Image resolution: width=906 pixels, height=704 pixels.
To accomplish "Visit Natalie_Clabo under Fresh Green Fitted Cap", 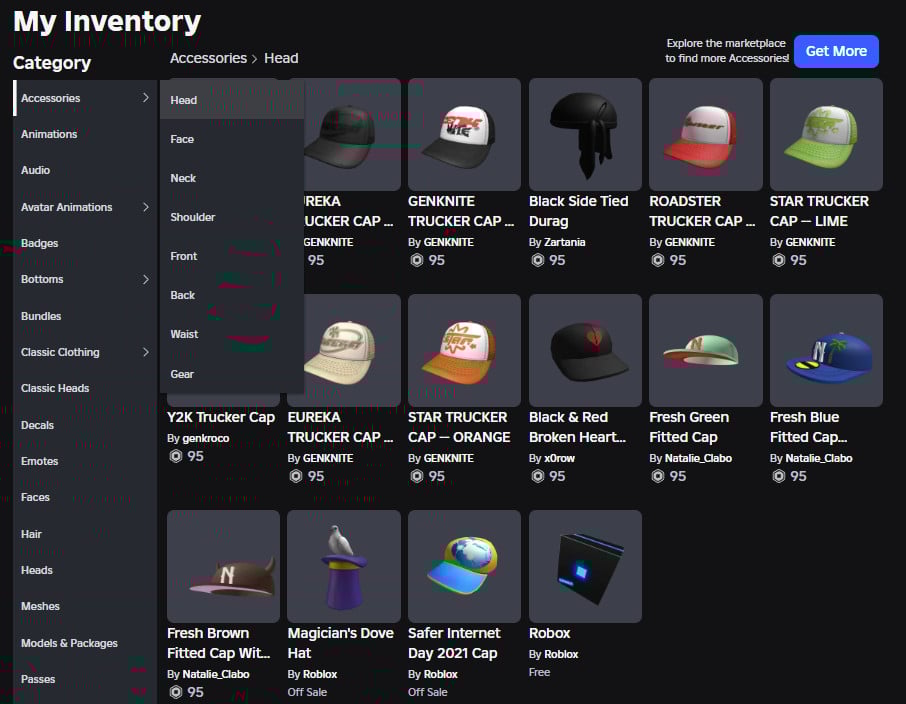I will pos(698,458).
